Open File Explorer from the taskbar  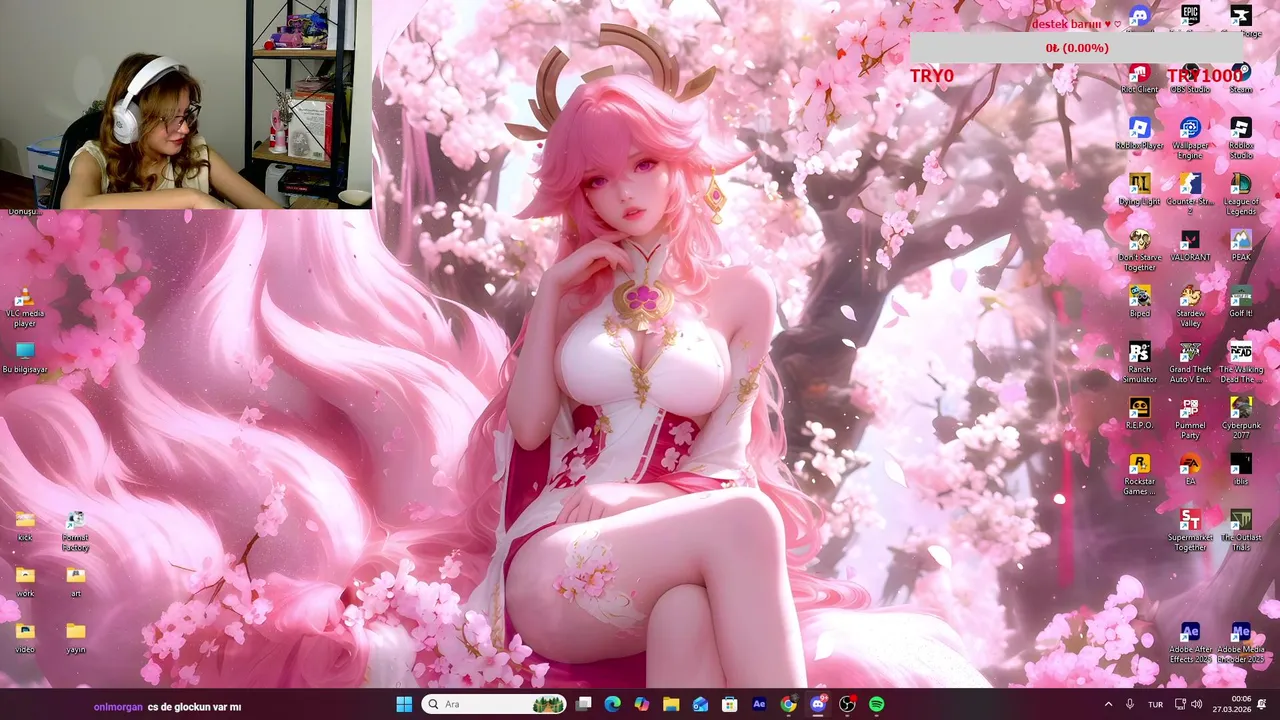pos(671,704)
